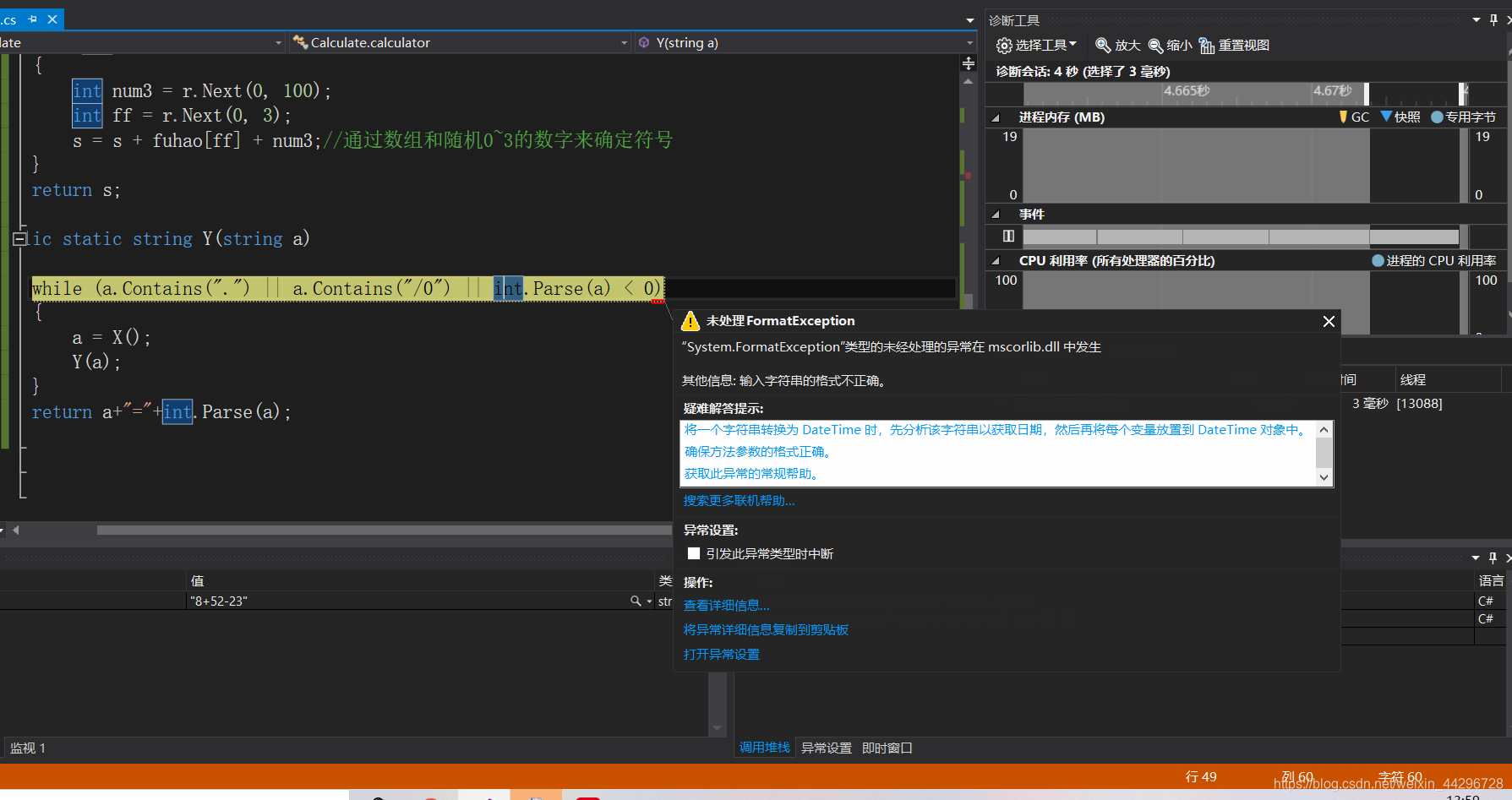The image size is (1512, 800).
Task: Collapse the 进程内存 (MB) graph section
Action: [x=996, y=117]
